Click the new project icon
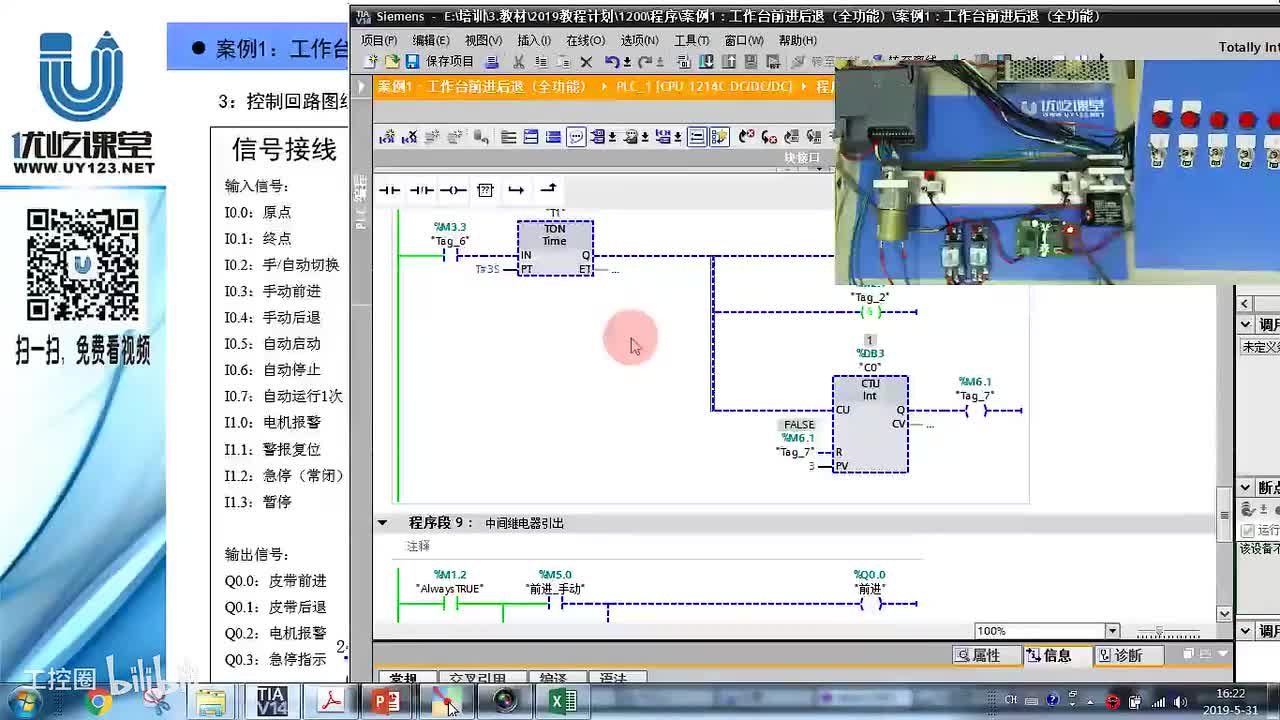The image size is (1280, 720). point(371,62)
